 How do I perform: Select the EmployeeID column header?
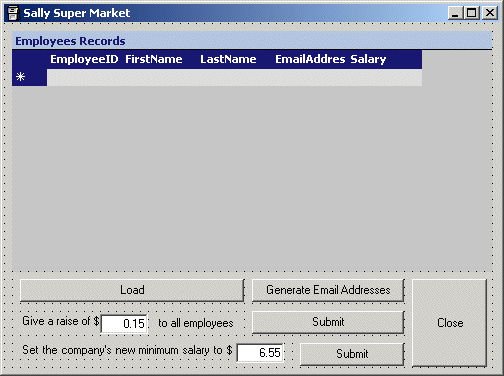coord(84,59)
